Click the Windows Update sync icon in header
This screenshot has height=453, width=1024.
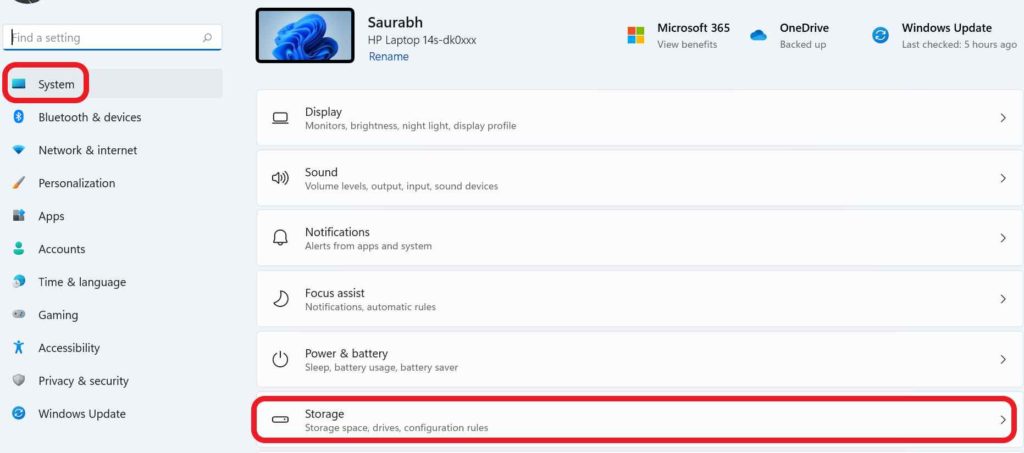coord(880,35)
